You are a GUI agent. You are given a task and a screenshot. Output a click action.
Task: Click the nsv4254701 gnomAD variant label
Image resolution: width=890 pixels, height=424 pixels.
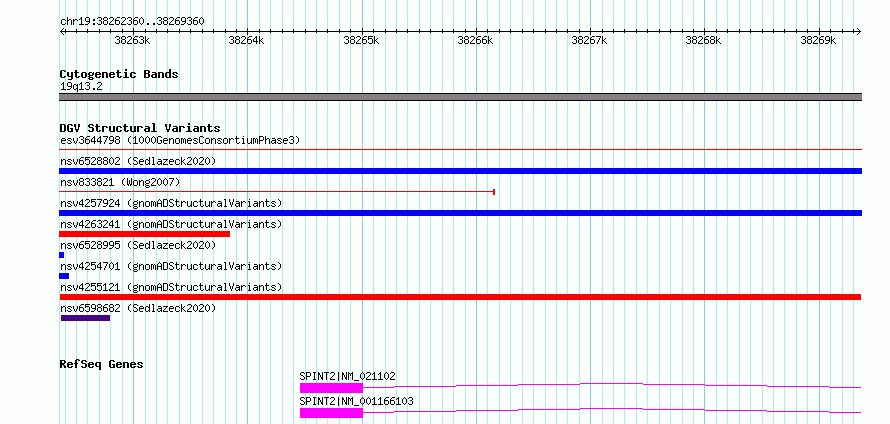[171, 266]
